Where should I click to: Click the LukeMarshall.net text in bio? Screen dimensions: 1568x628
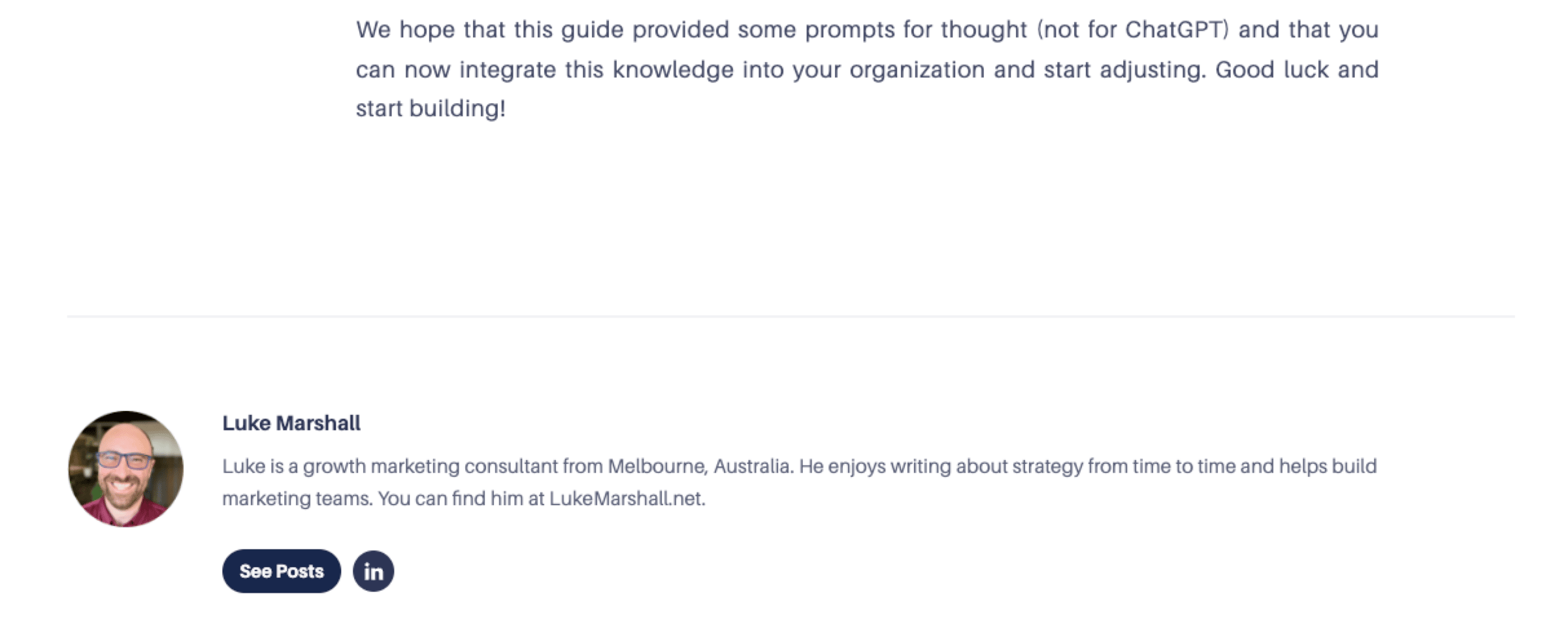[x=627, y=499]
